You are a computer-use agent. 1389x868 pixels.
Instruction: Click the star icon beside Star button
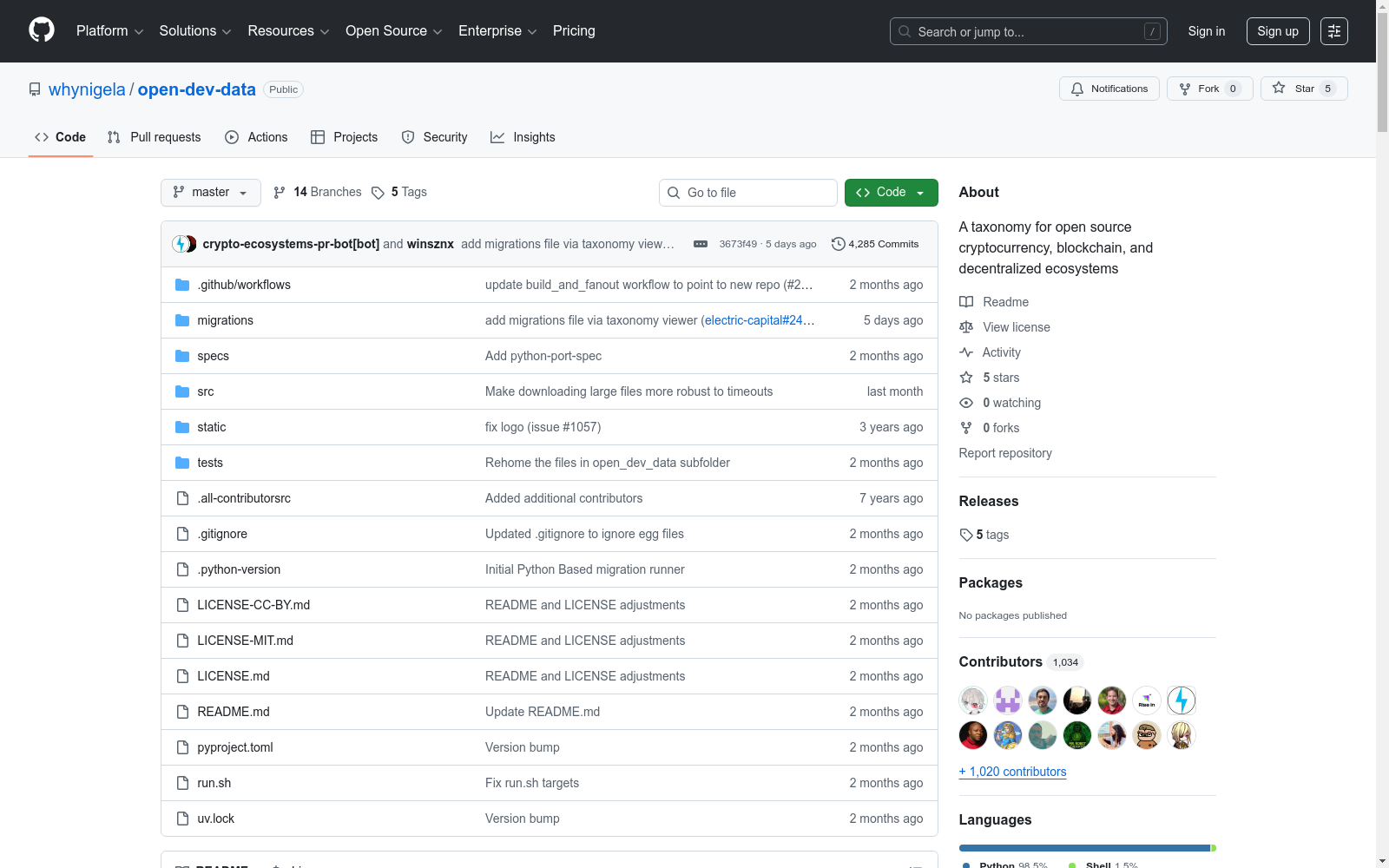pos(1279,88)
